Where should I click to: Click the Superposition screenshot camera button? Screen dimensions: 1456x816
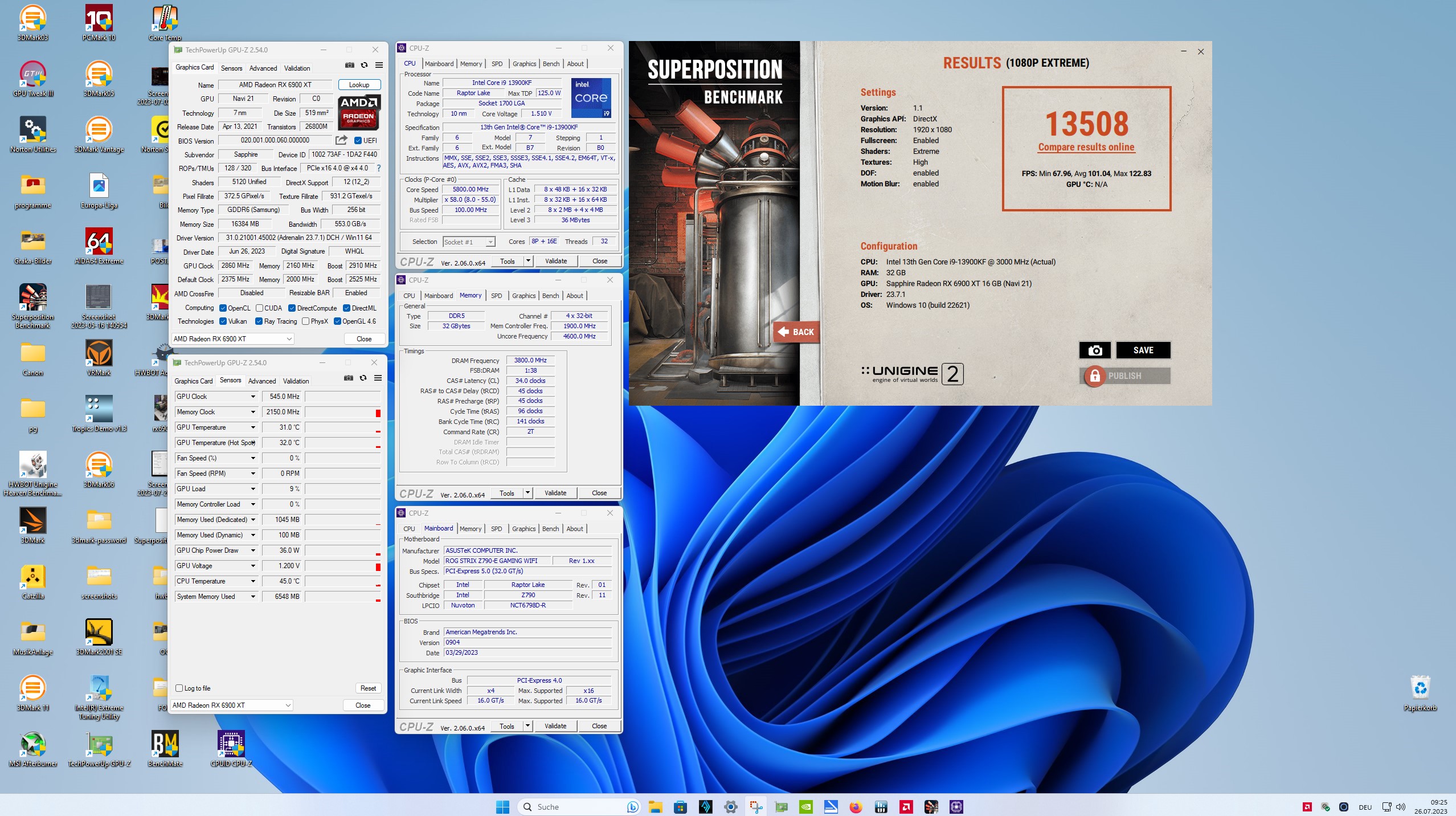pyautogui.click(x=1095, y=350)
